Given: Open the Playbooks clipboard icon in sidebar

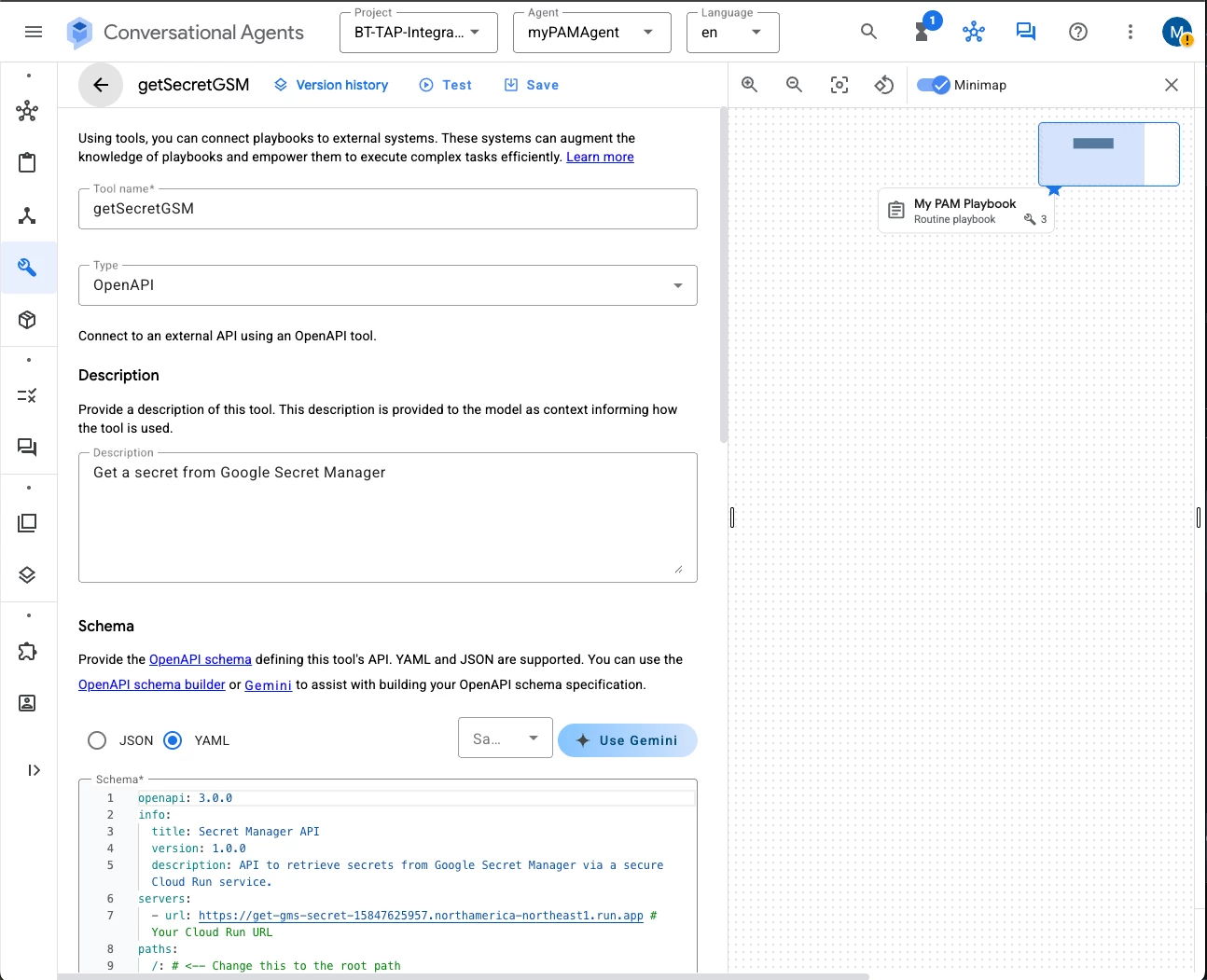Looking at the screenshot, I should (27, 162).
